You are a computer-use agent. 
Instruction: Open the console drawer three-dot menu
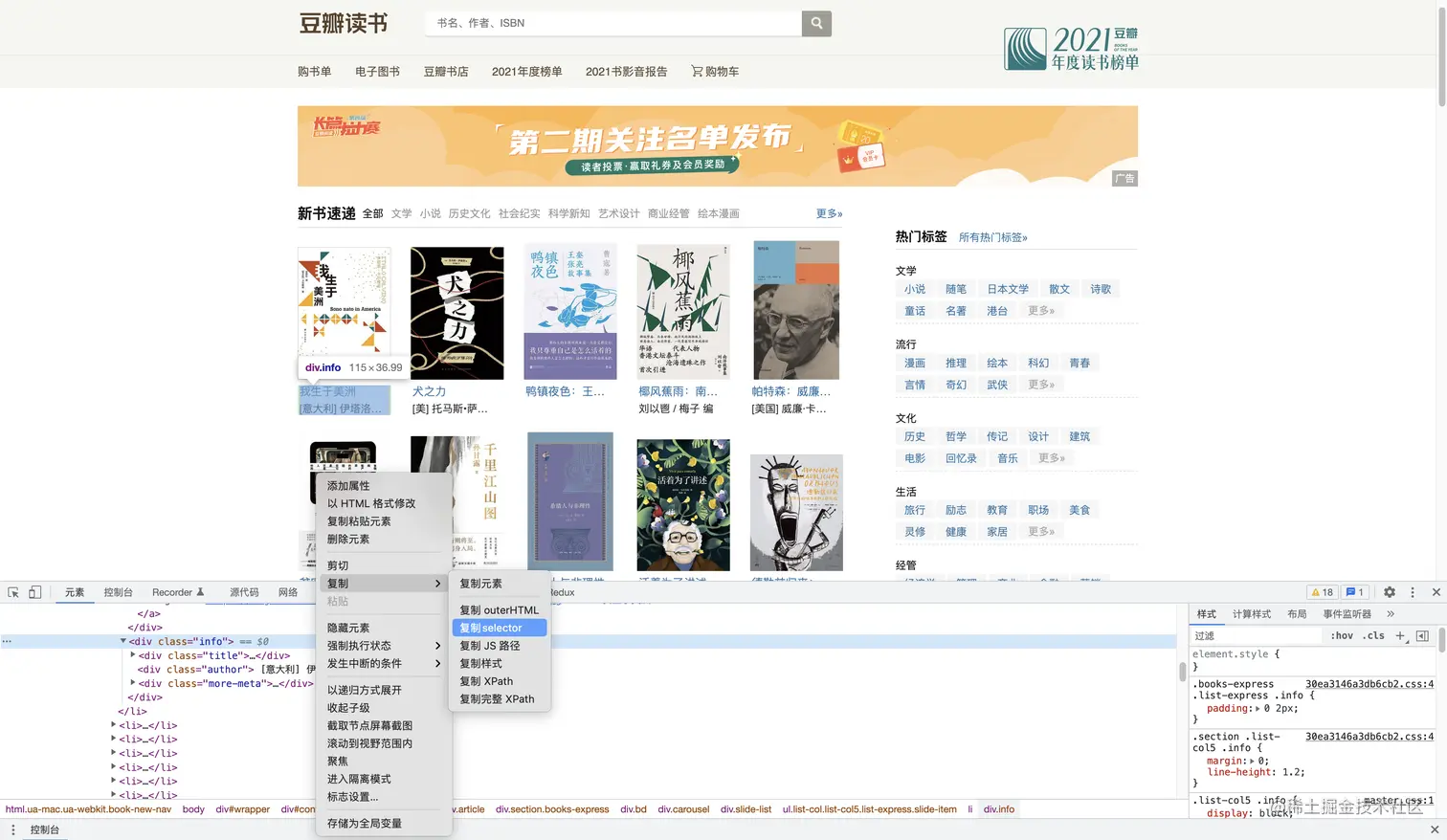click(x=12, y=829)
